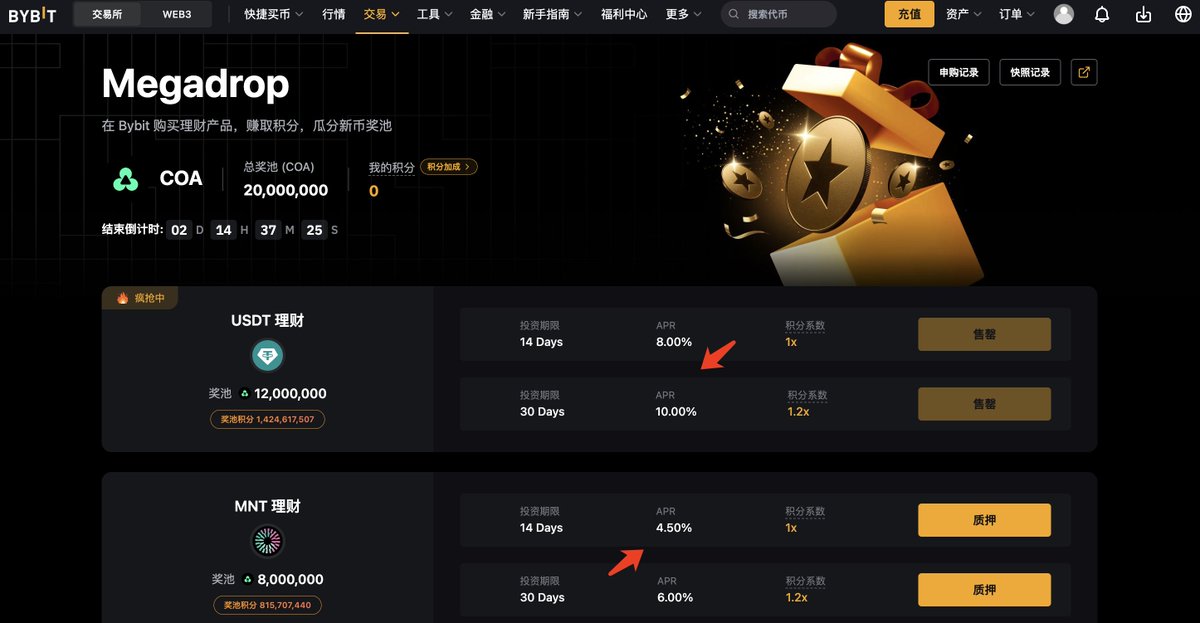Open the 积分加成 points boost link
The width and height of the screenshot is (1200, 623).
coord(449,167)
